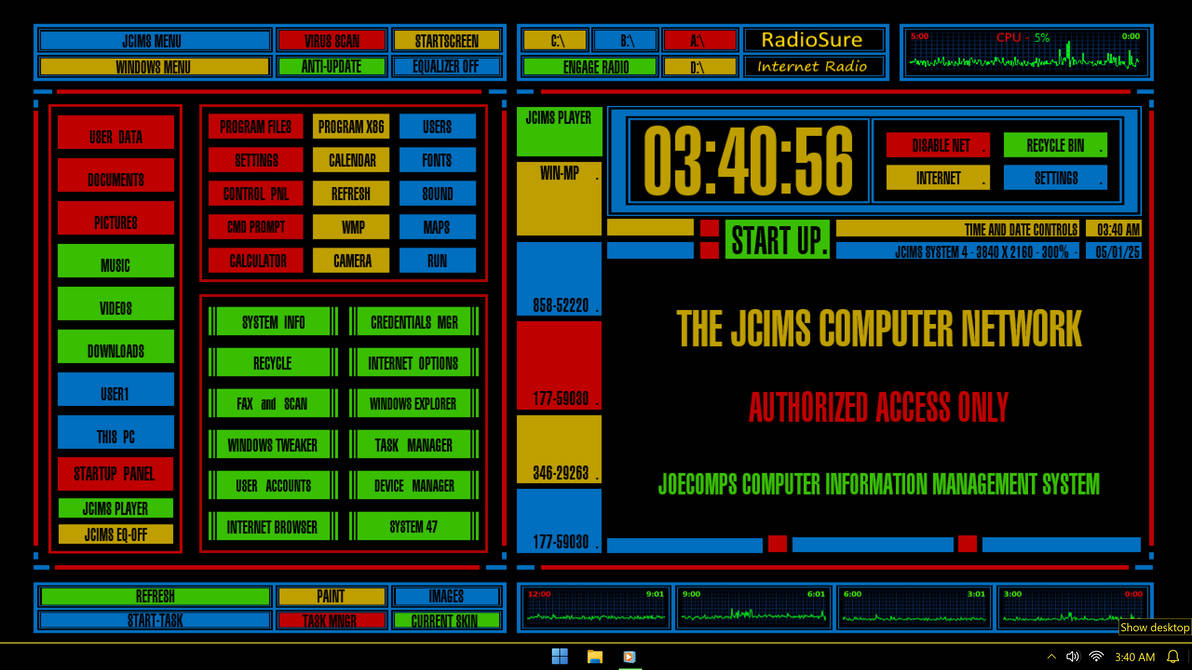Image resolution: width=1192 pixels, height=670 pixels.
Task: Open USER1 folder button
Action: click(116, 389)
